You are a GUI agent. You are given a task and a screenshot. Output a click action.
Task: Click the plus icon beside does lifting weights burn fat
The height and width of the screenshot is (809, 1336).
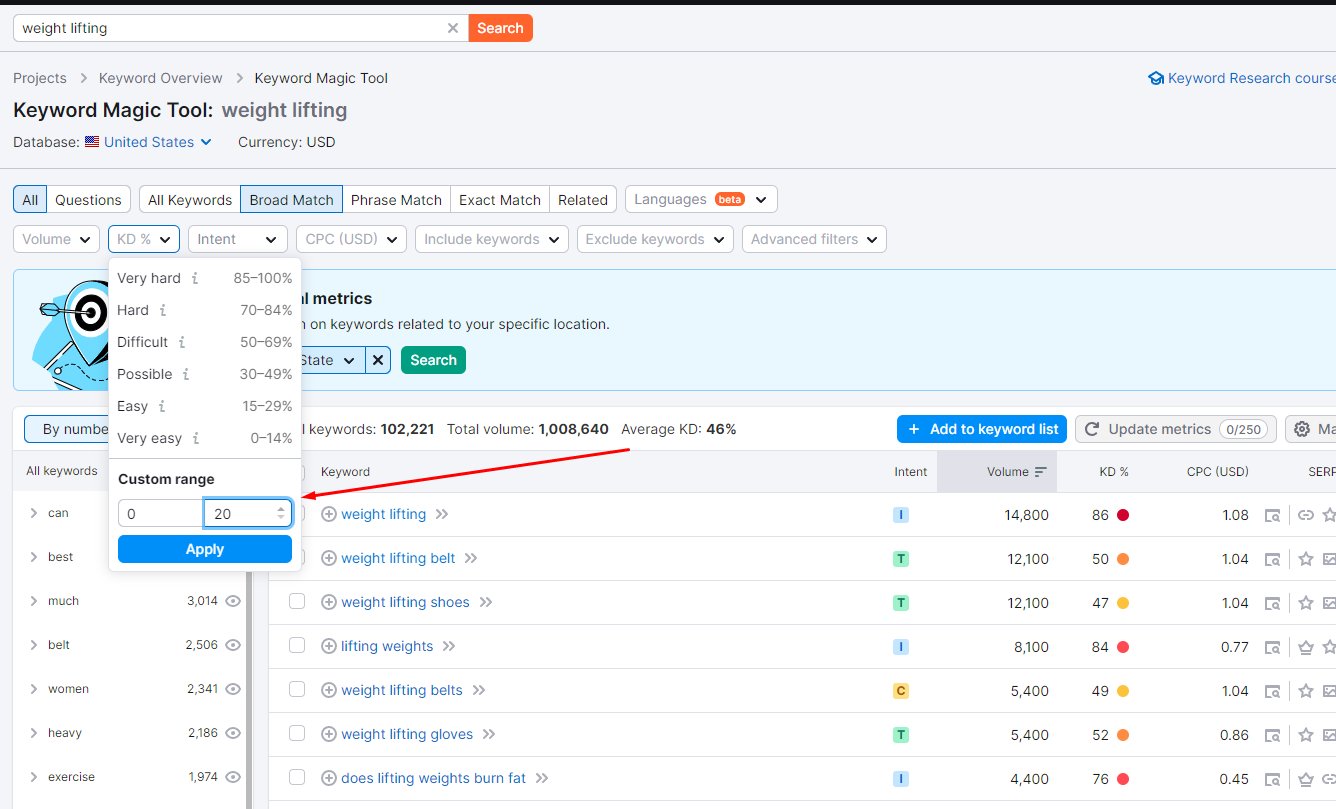(x=329, y=778)
